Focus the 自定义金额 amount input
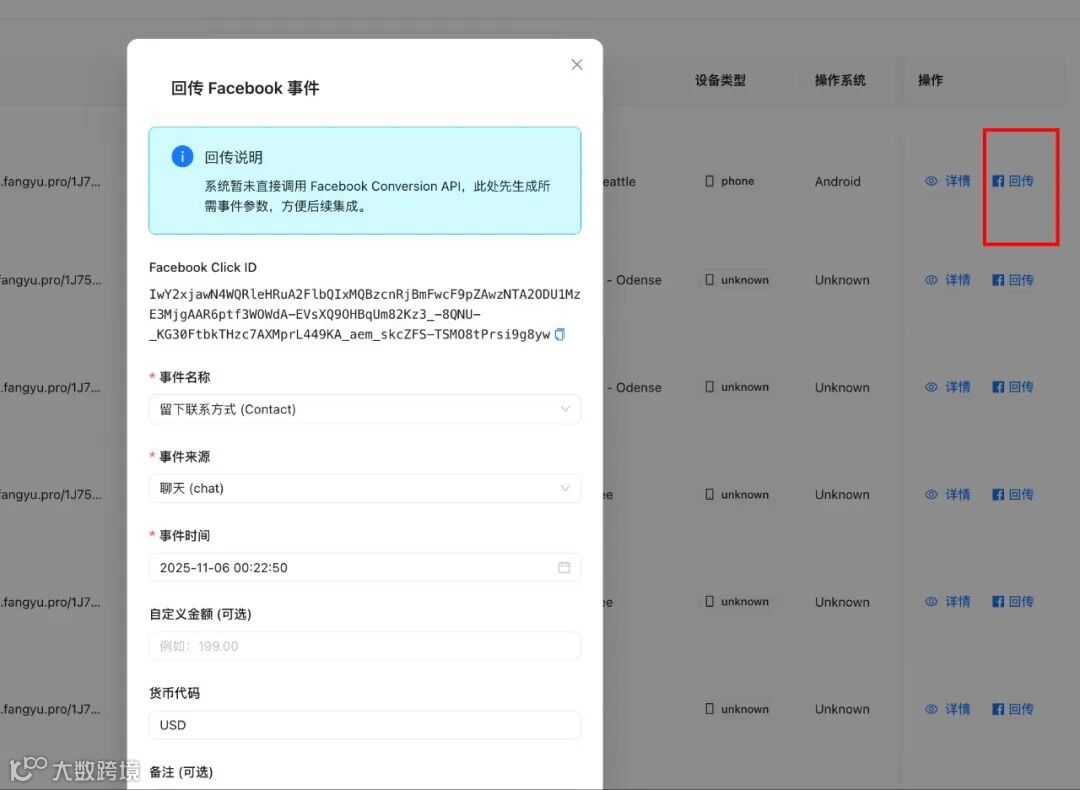 (364, 646)
